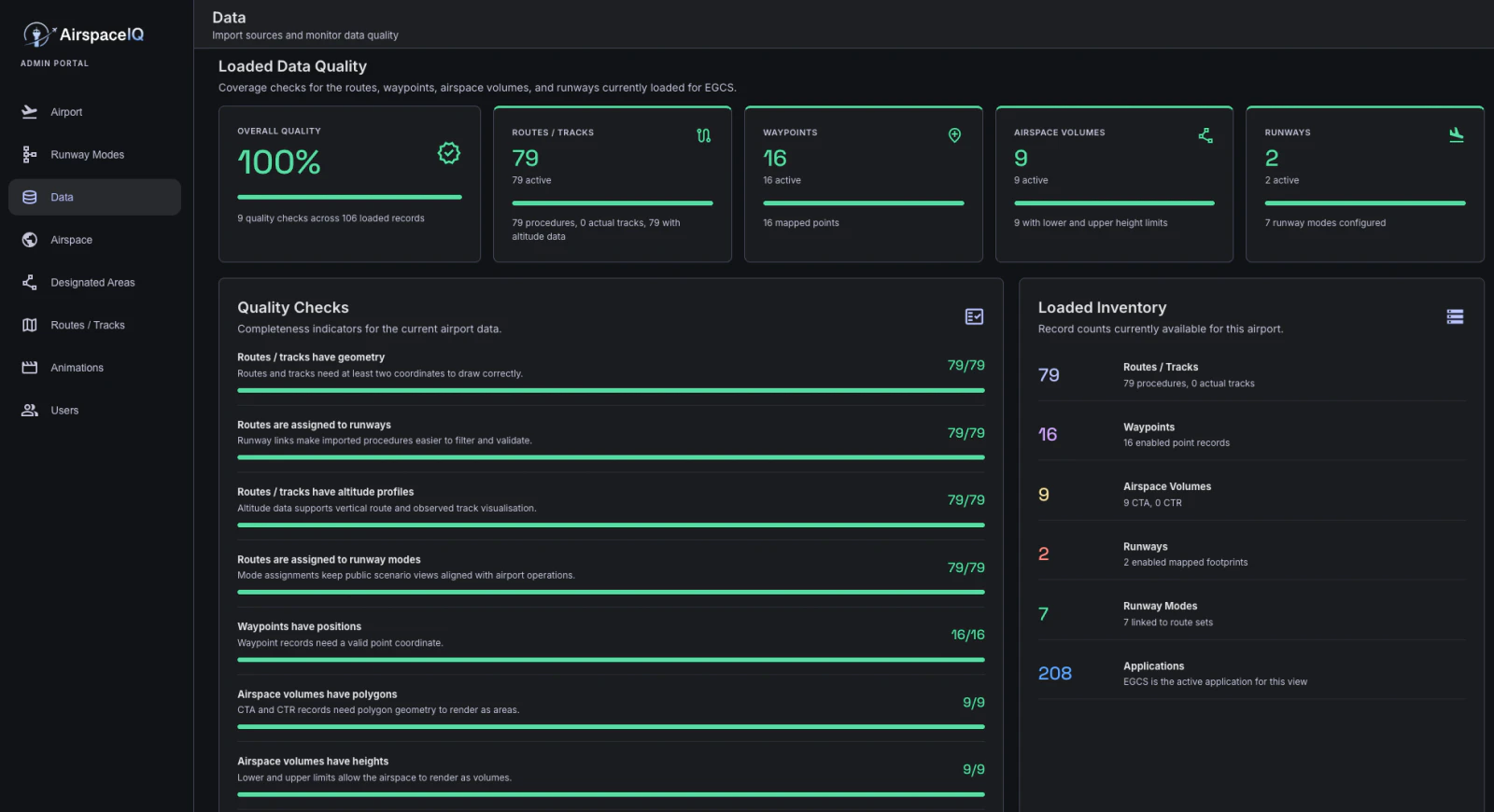The image size is (1494, 812).
Task: Click the 'ADMIN PORTAL' label
Action: tap(54, 63)
